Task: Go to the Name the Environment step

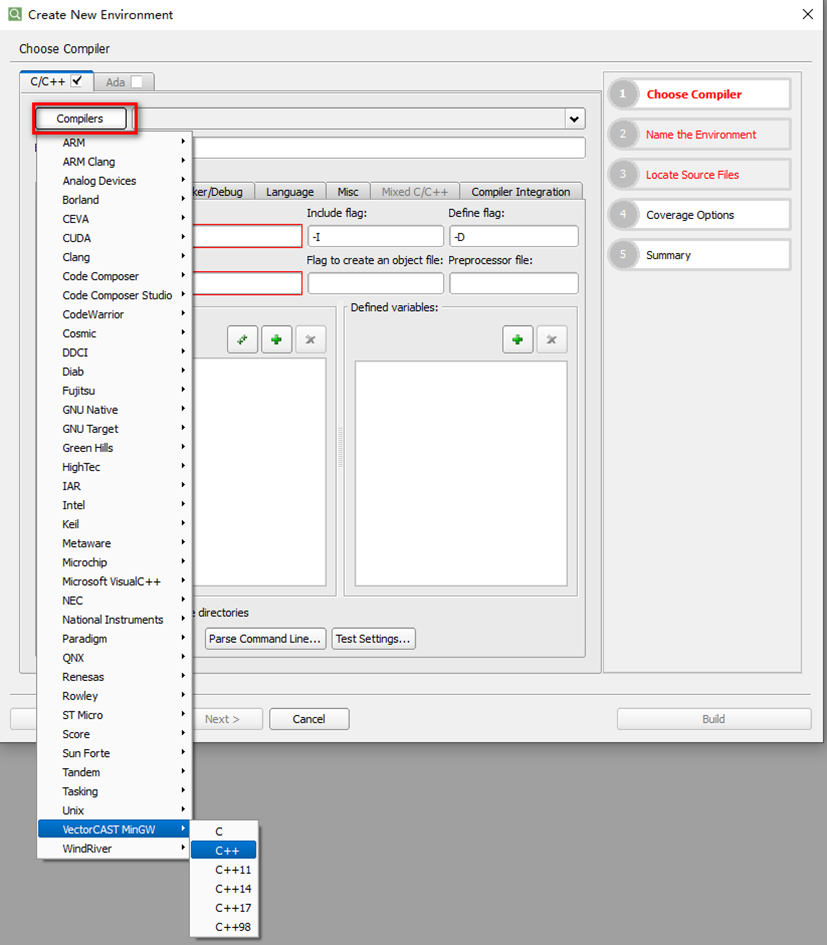Action: point(700,134)
